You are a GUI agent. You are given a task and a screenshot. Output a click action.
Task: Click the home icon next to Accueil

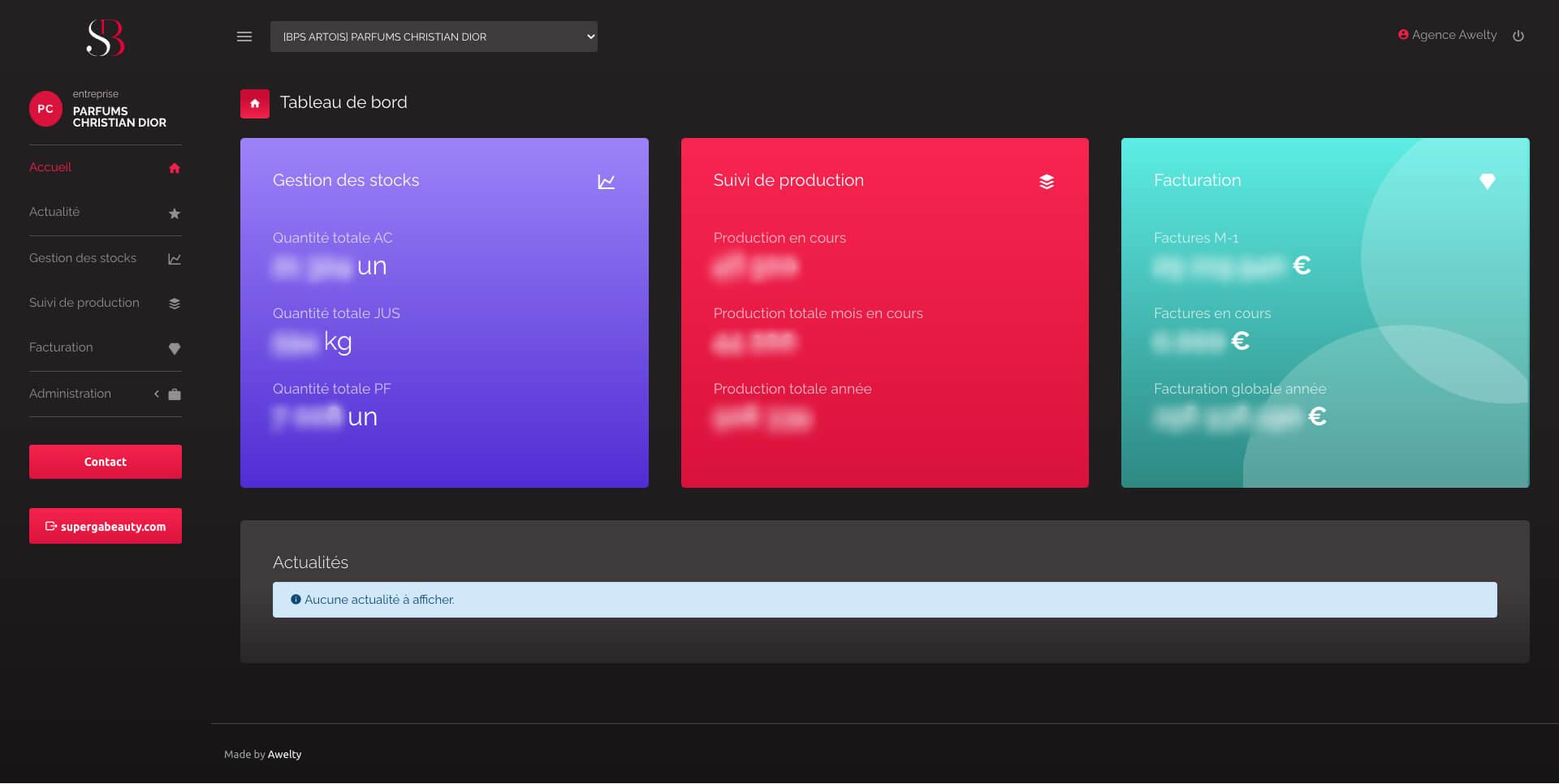point(175,168)
